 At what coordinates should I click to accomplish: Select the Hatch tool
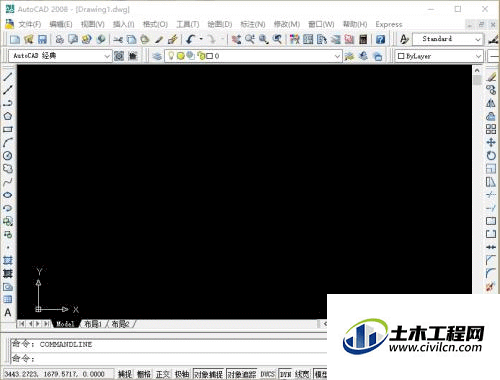8,261
